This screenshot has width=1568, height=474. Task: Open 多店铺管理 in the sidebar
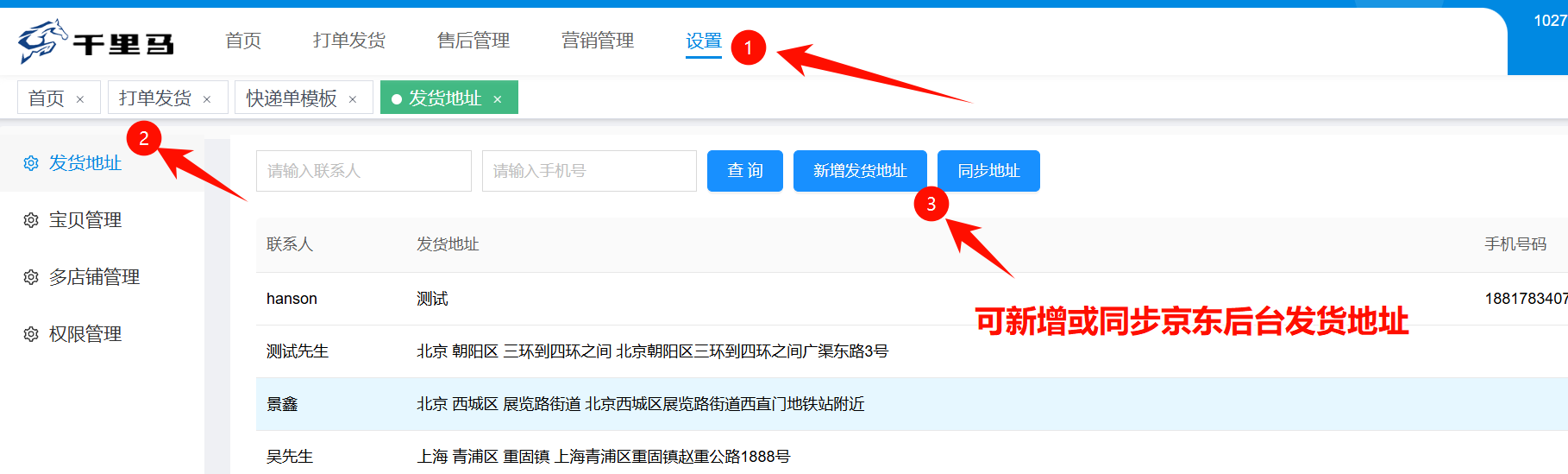pyautogui.click(x=94, y=277)
